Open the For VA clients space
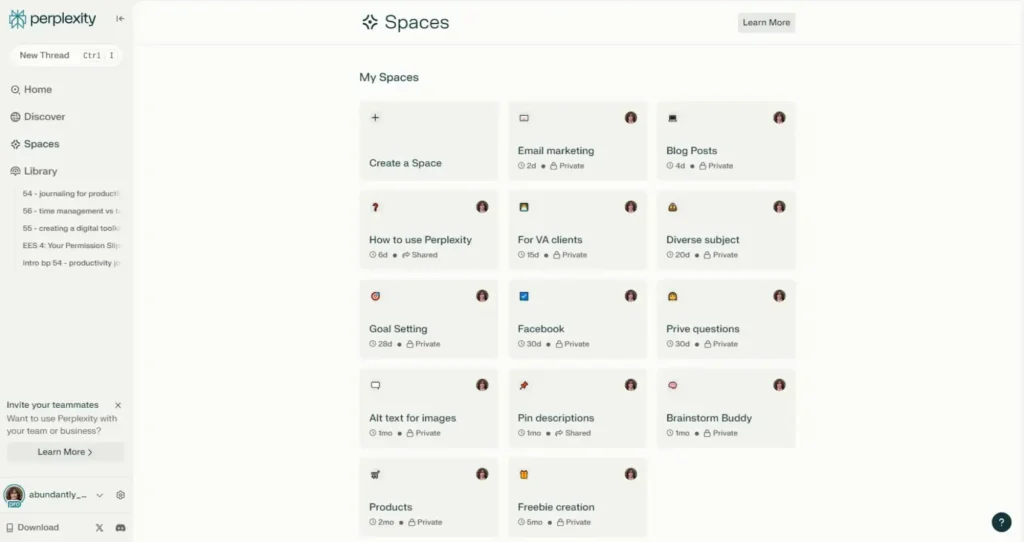The height and width of the screenshot is (542, 1024). 578,231
